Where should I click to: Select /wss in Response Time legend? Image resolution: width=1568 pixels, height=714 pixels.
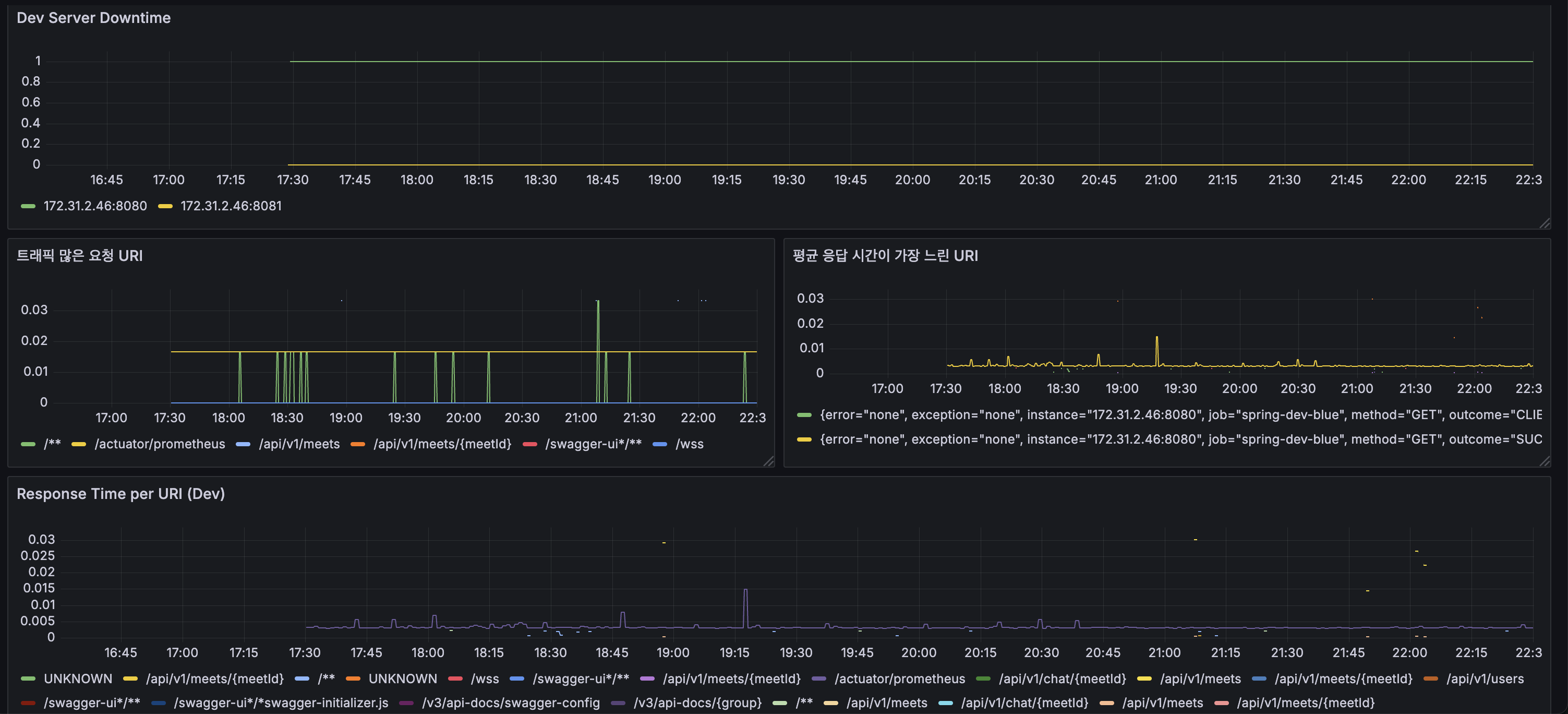point(485,679)
